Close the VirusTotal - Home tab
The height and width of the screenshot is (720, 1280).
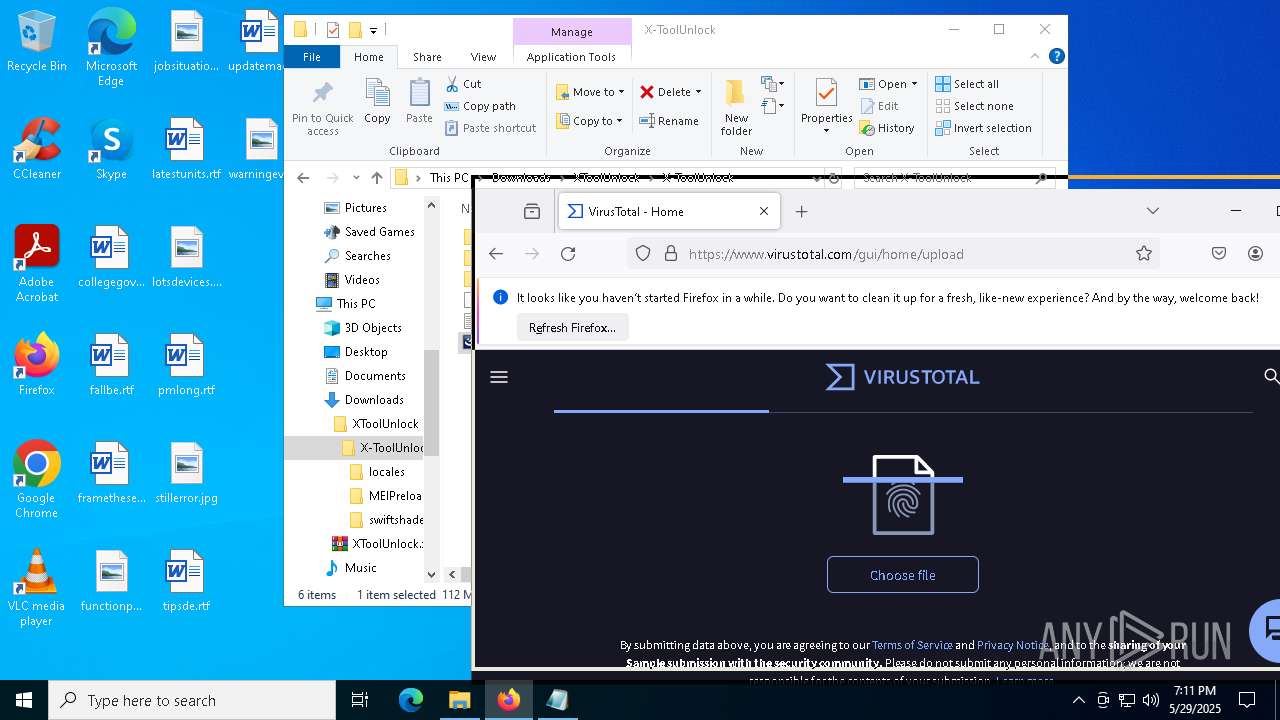(x=764, y=211)
